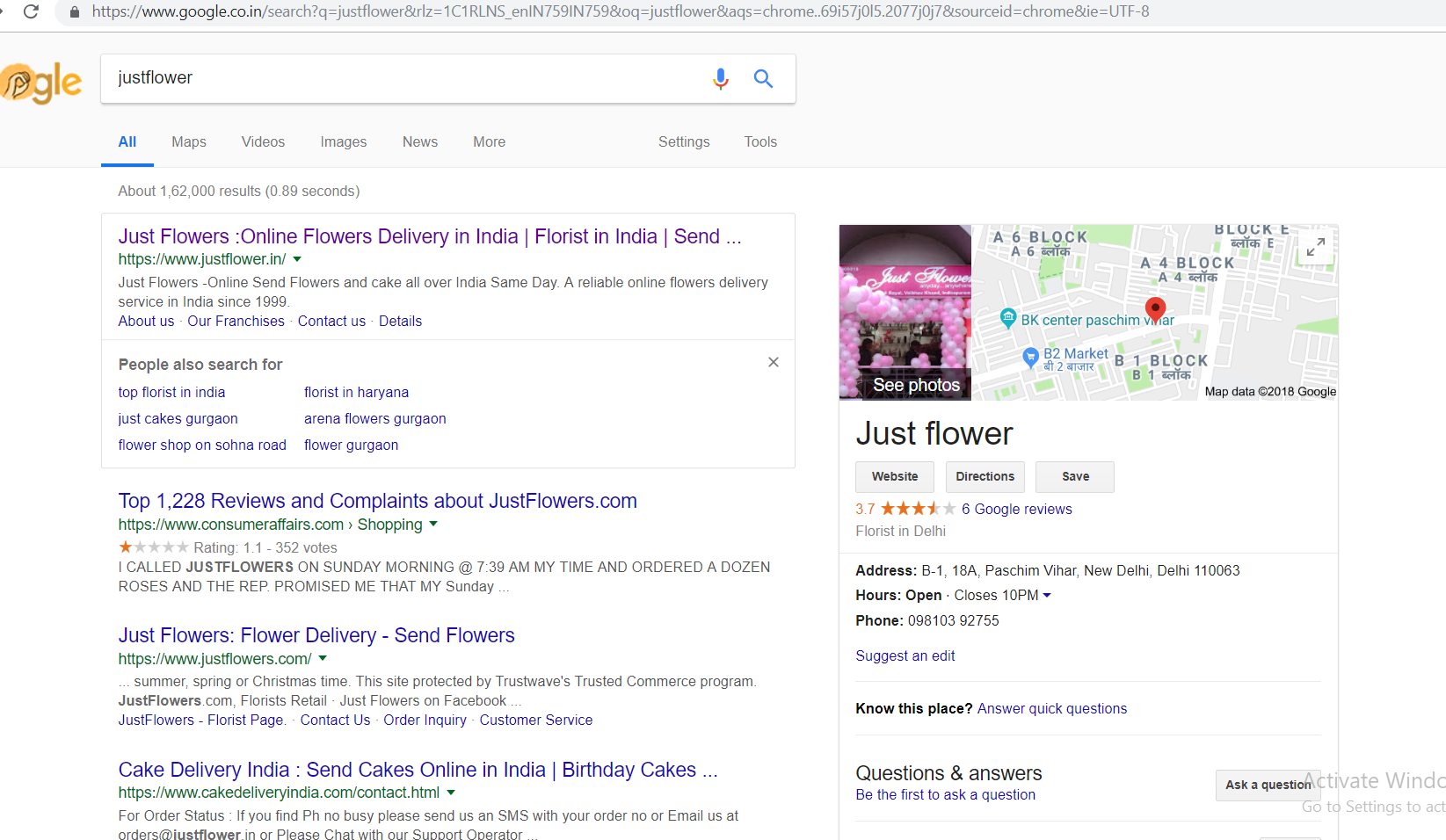This screenshot has width=1446, height=840.
Task: Close the People also search for box
Action: pos(774,362)
